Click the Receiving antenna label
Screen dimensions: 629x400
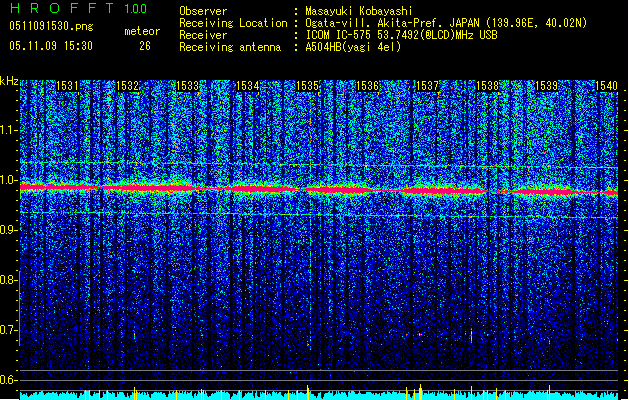tap(230, 47)
